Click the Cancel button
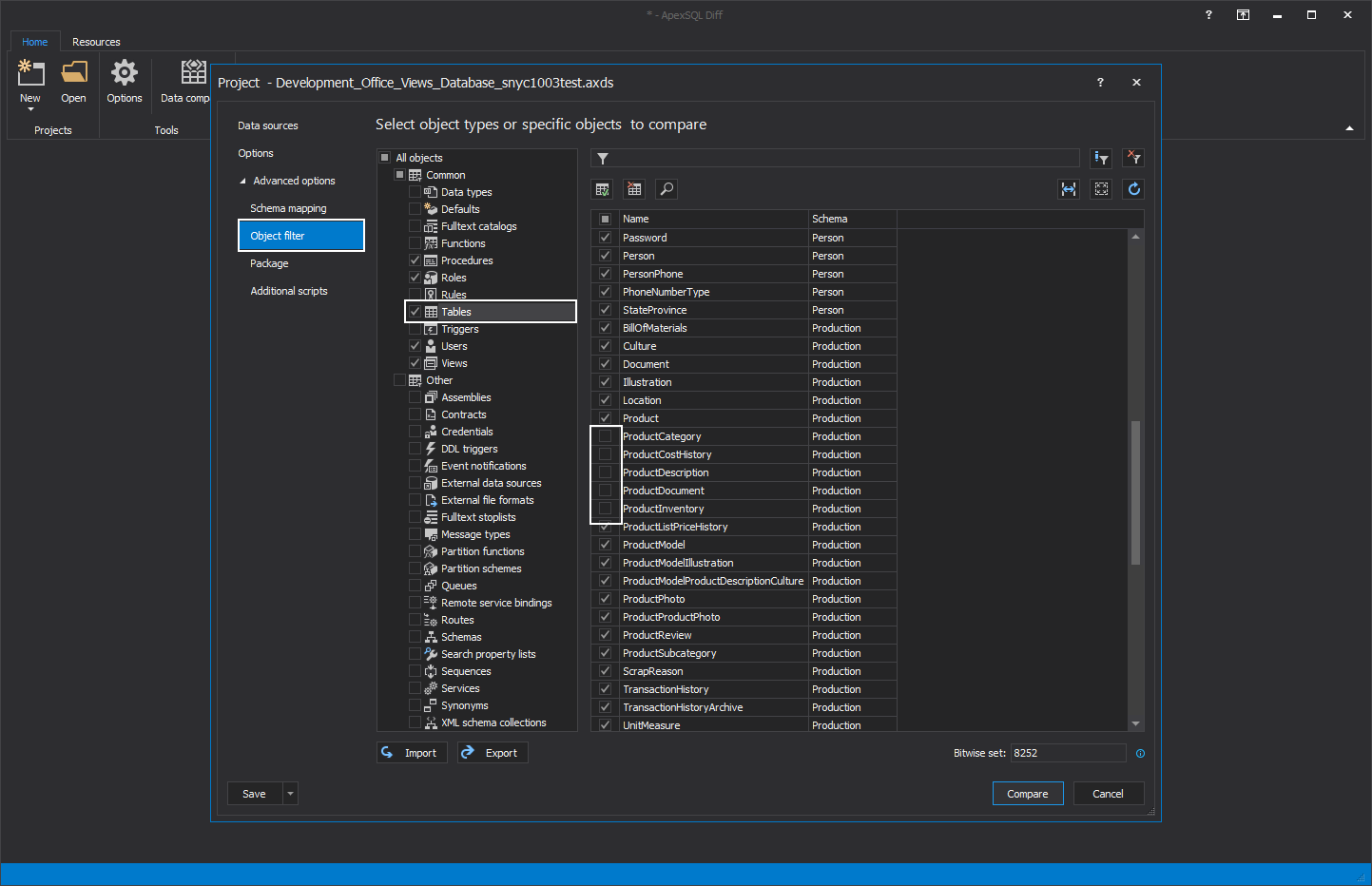 click(1108, 794)
